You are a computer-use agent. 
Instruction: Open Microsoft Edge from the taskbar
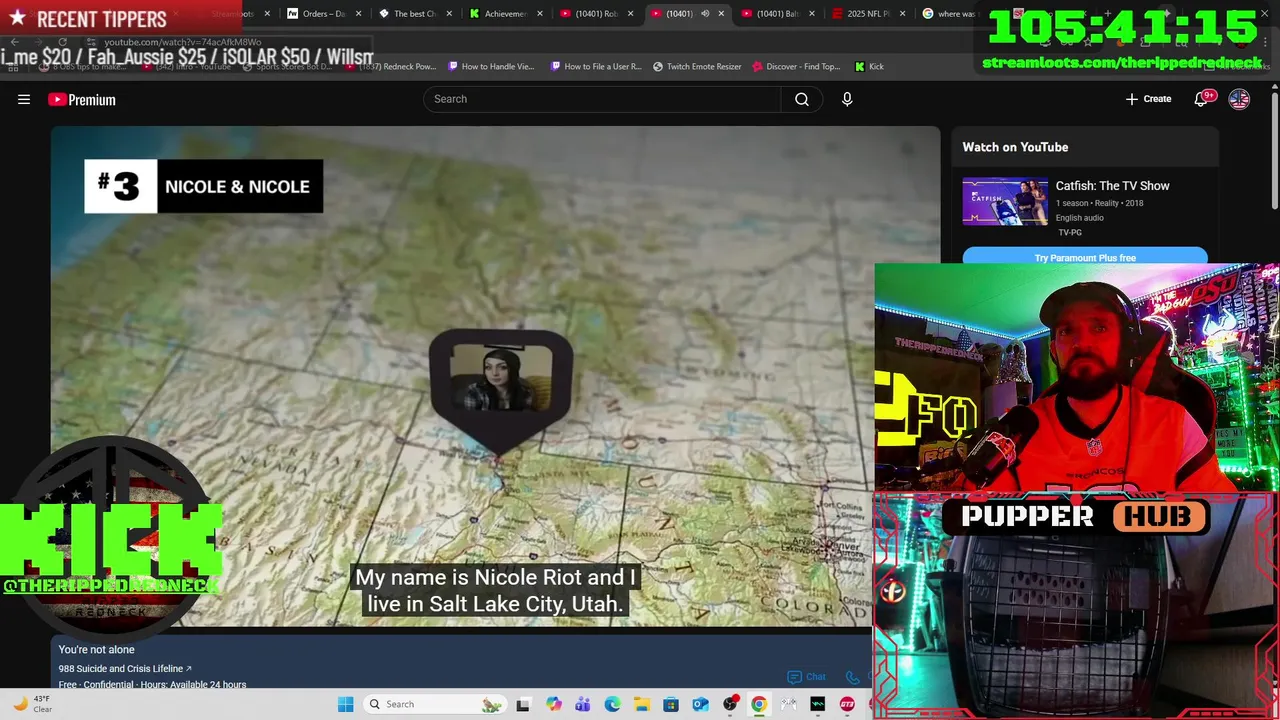[612, 704]
